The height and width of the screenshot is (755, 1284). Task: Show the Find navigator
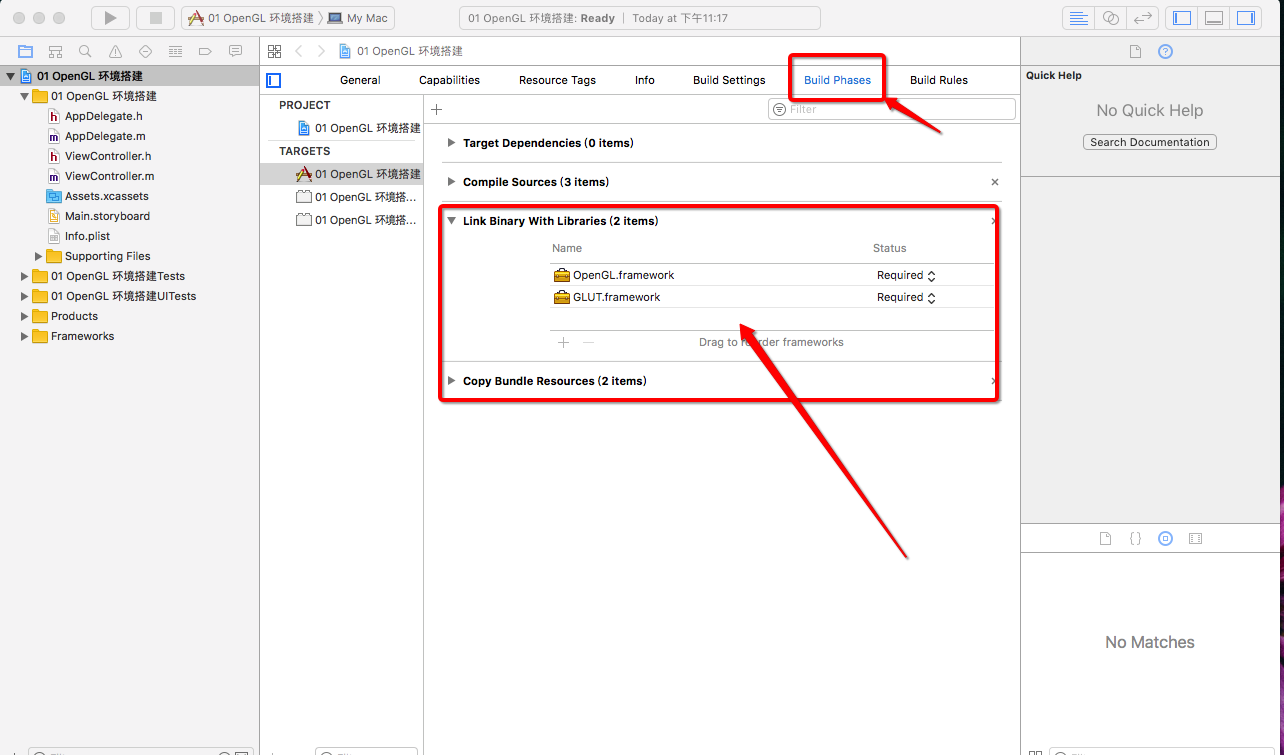pyautogui.click(x=86, y=51)
